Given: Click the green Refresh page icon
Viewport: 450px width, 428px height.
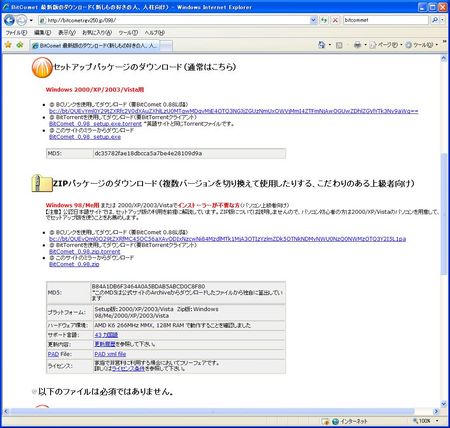Looking at the screenshot, I should 324,20.
